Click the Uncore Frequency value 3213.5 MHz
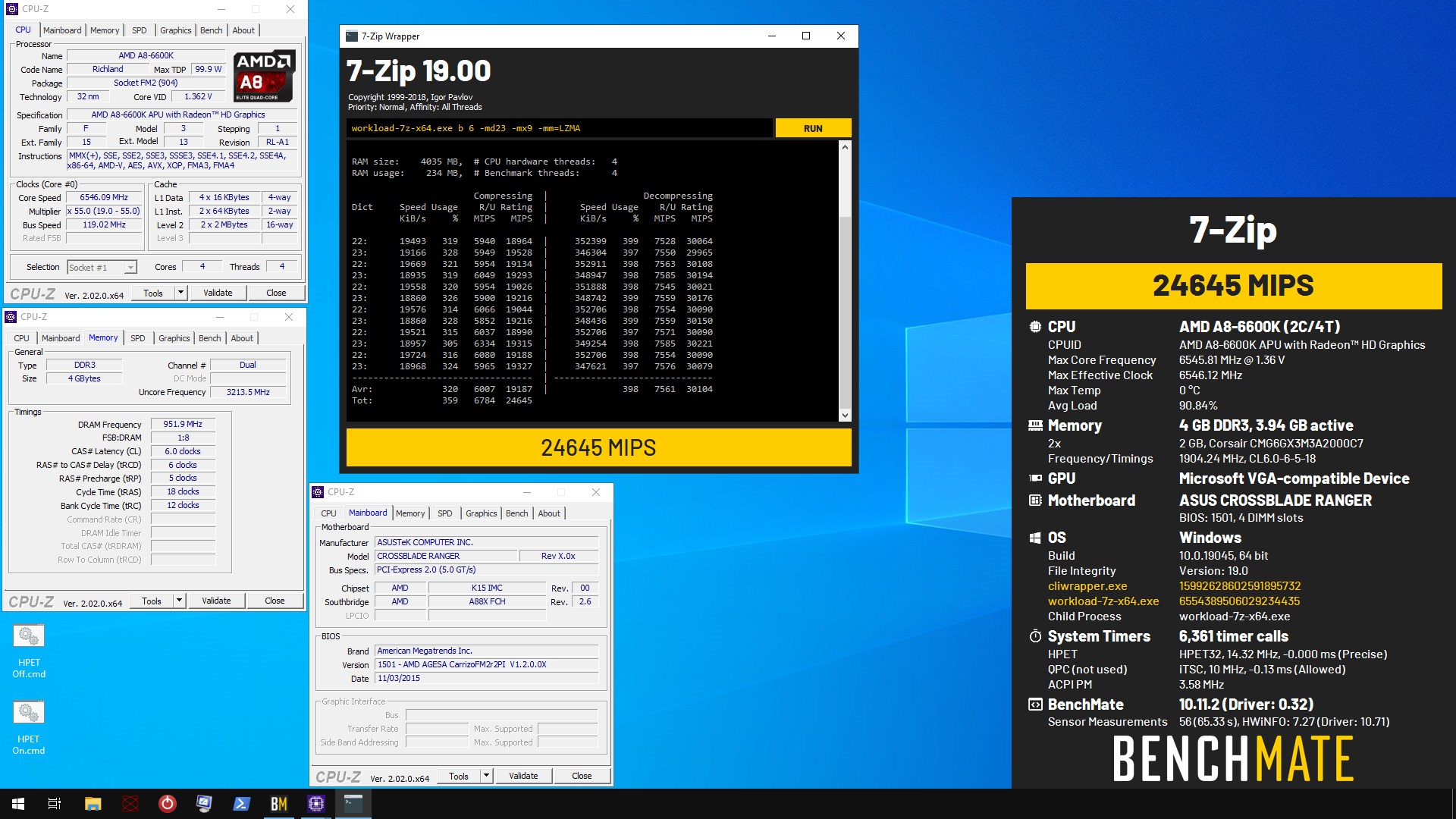Image resolution: width=1456 pixels, height=819 pixels. (x=248, y=392)
